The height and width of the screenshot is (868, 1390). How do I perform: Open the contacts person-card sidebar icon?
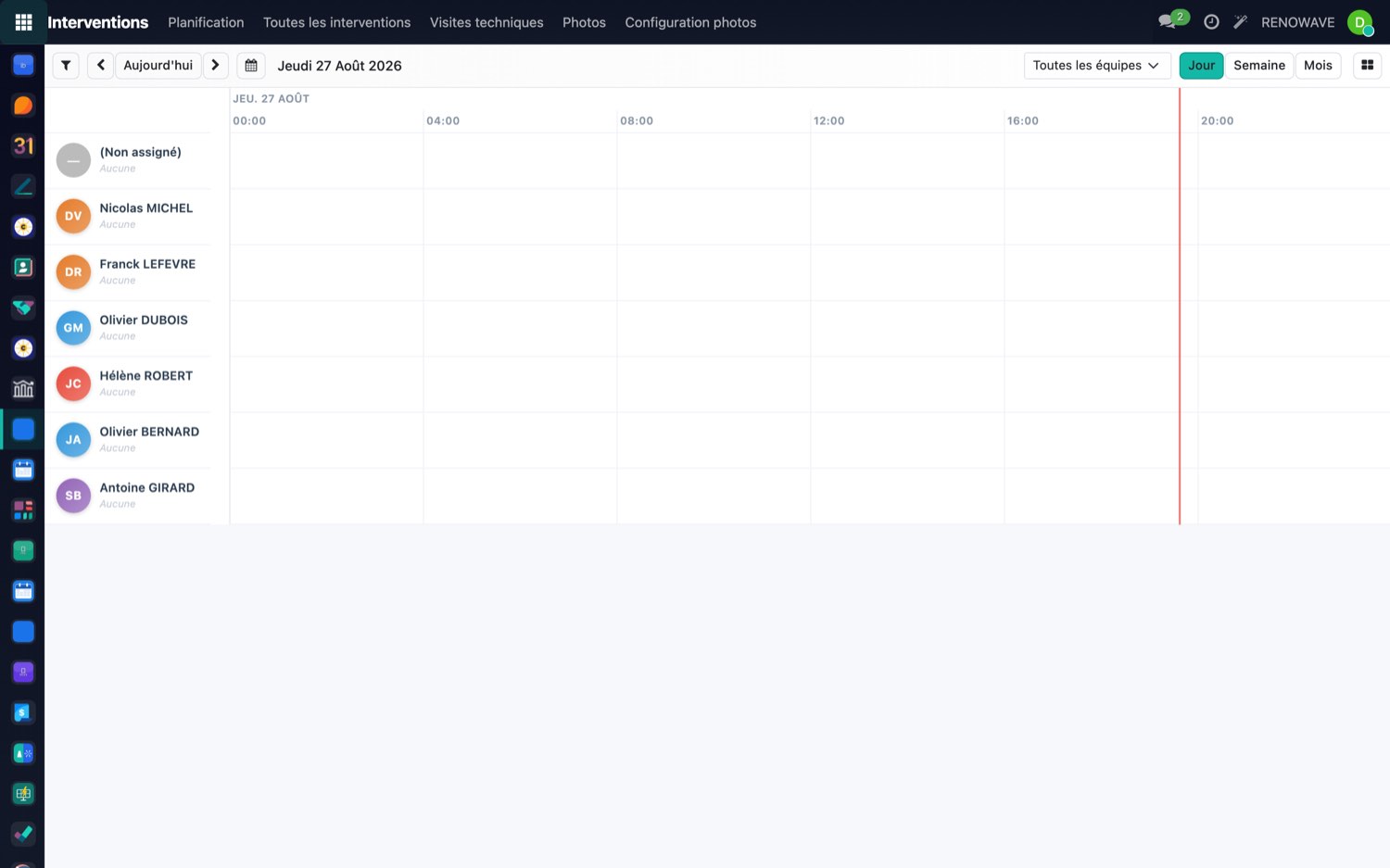coord(23,267)
